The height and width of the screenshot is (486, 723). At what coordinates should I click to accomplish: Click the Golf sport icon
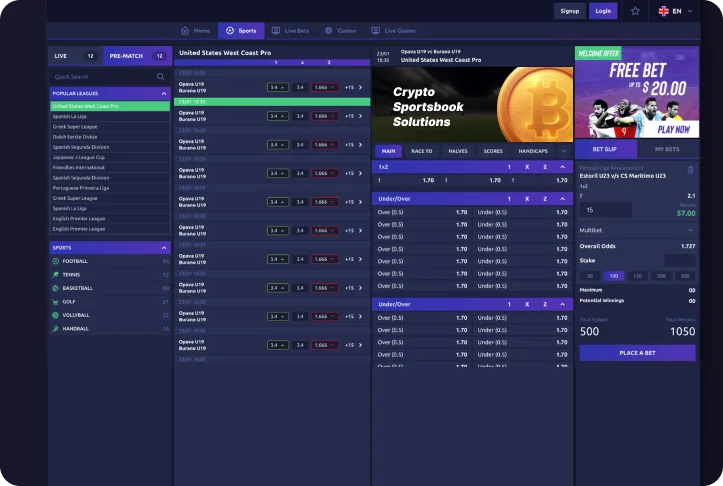pyautogui.click(x=56, y=302)
